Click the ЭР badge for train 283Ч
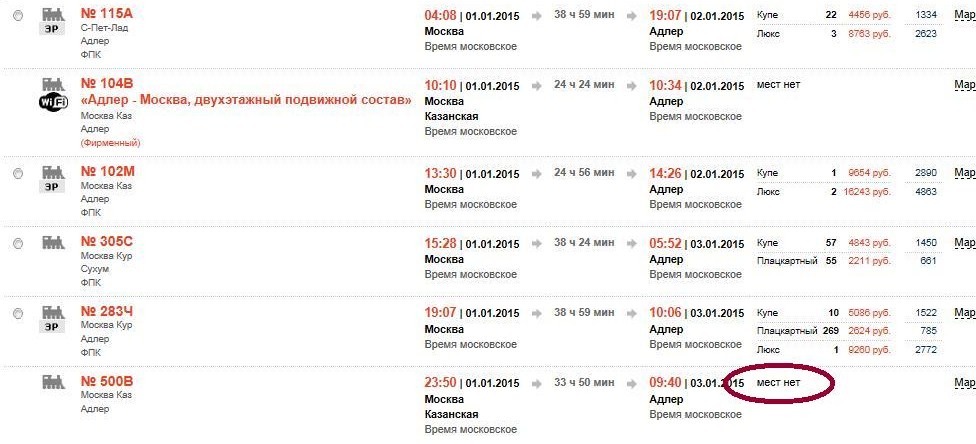Screen dimensions: 976x444 point(51,327)
